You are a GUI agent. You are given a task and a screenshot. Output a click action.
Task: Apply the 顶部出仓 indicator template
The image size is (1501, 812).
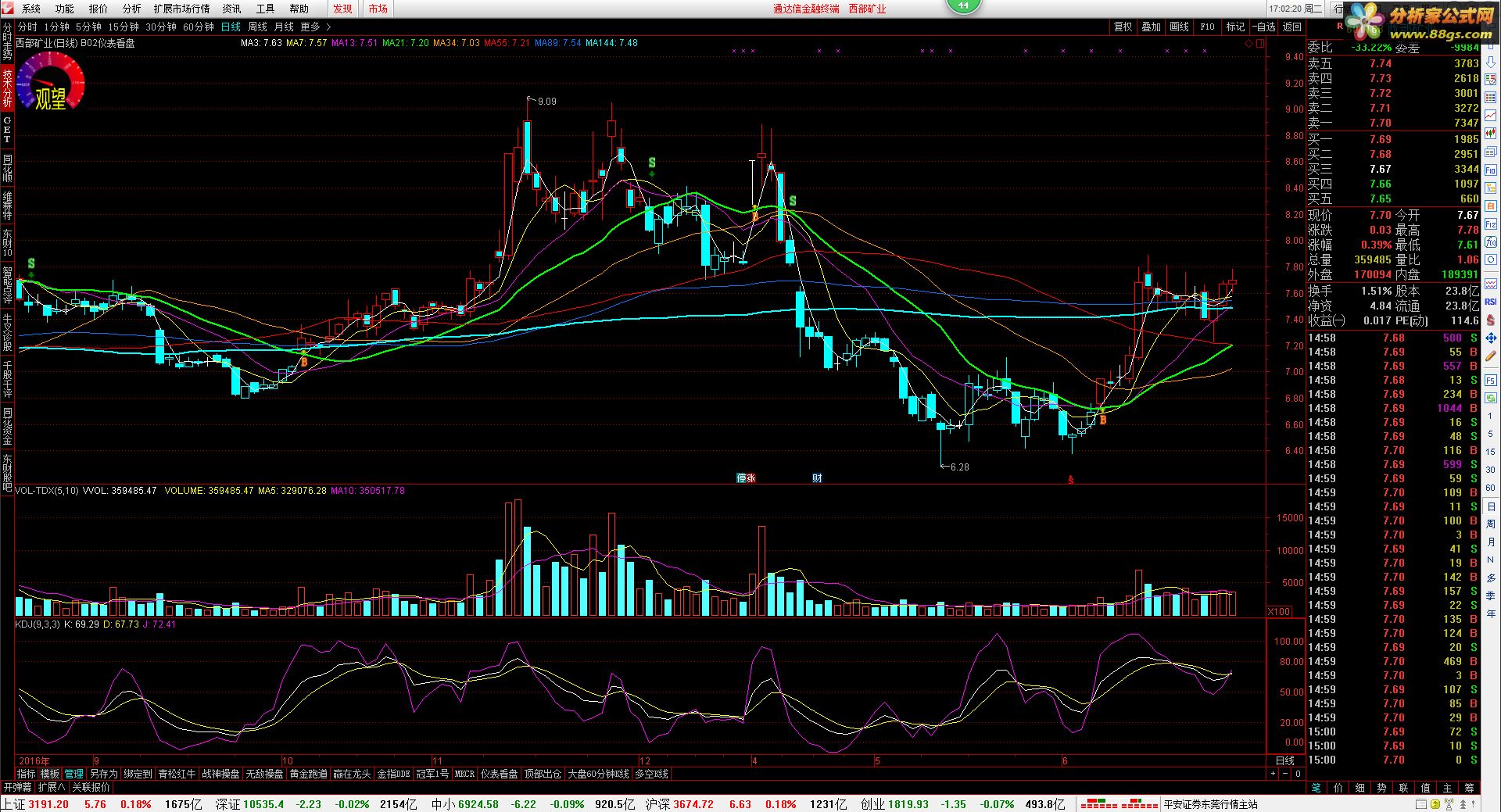[x=543, y=774]
